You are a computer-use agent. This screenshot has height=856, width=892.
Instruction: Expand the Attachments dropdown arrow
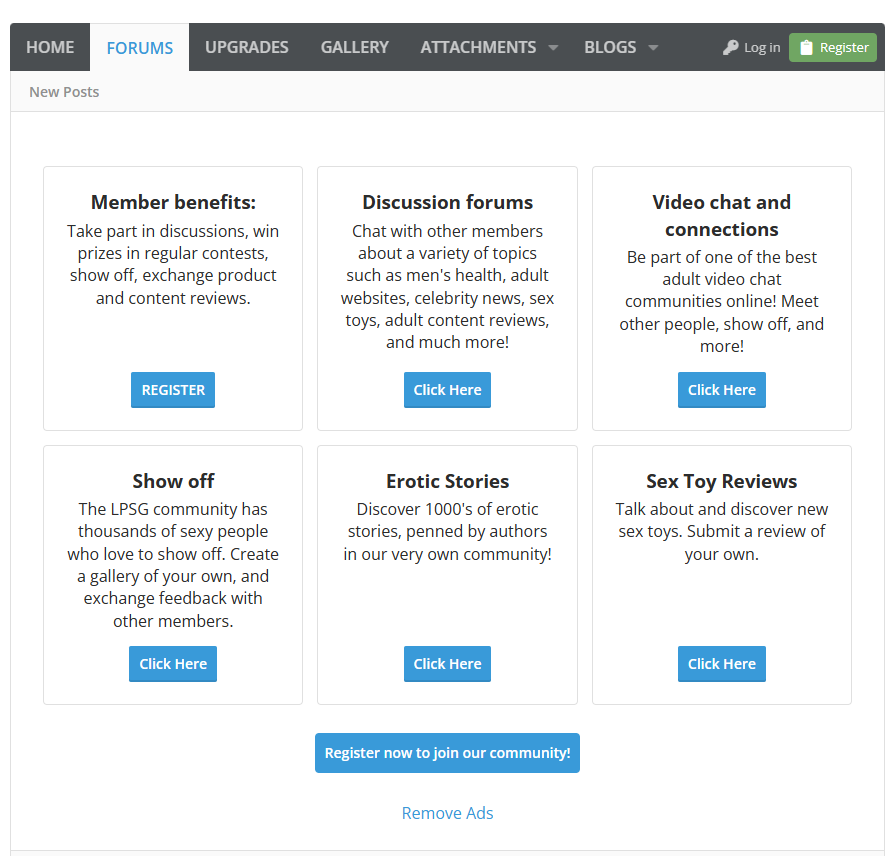[553, 48]
